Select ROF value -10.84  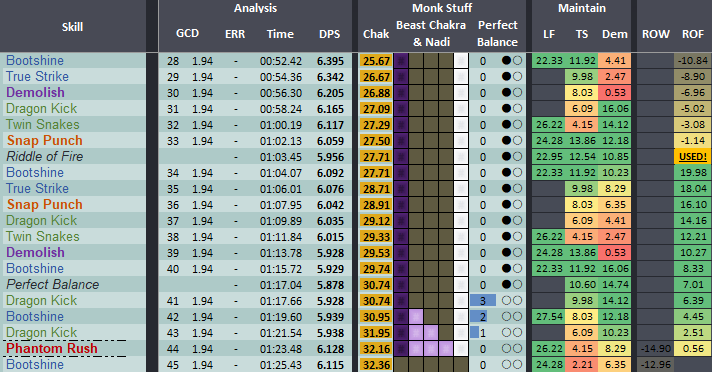point(692,61)
